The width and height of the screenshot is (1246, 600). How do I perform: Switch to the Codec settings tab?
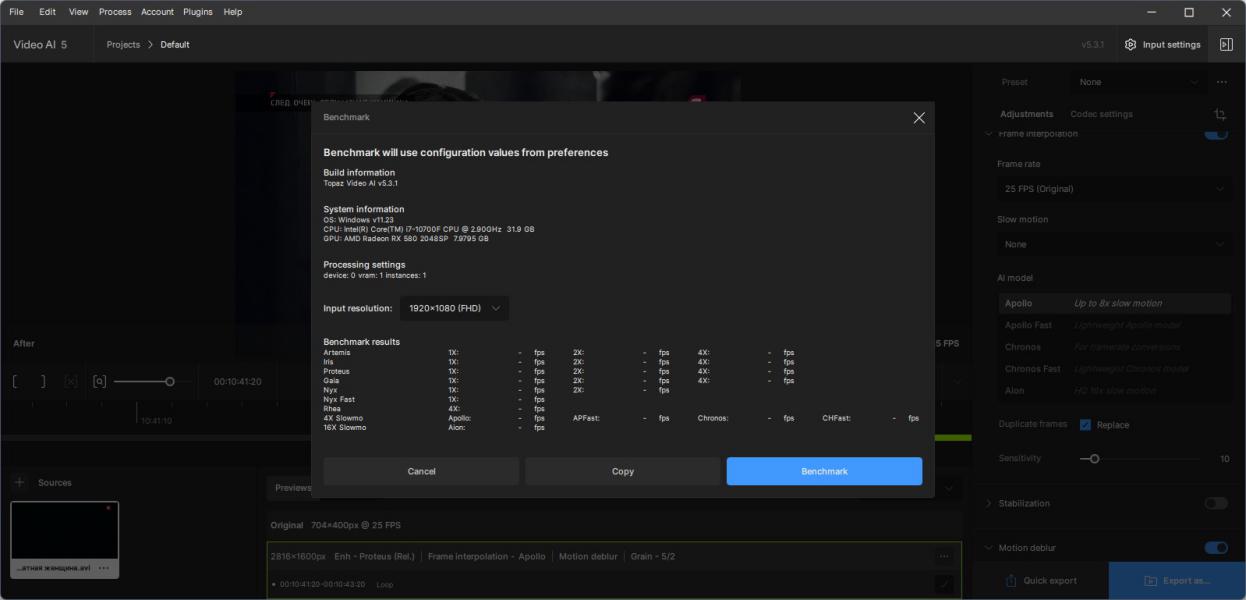click(x=1101, y=114)
